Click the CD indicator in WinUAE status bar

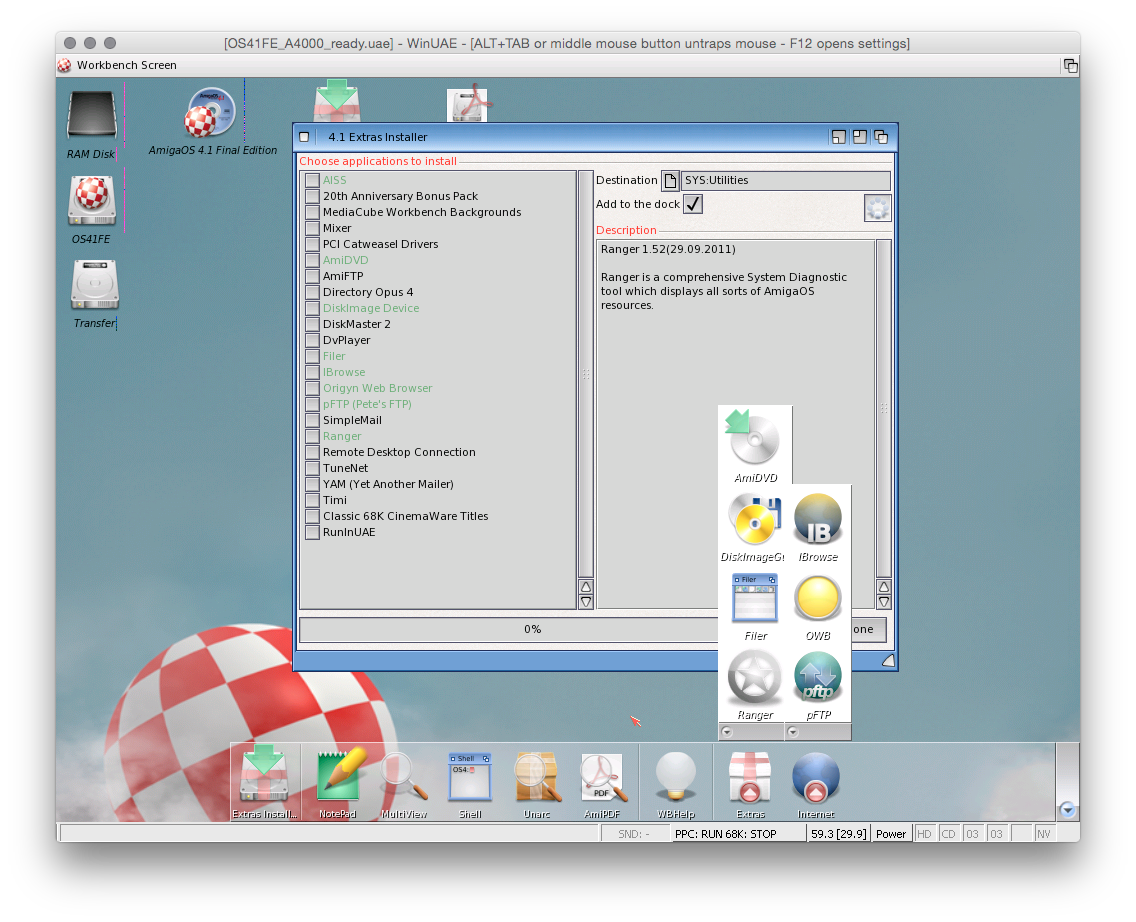948,834
